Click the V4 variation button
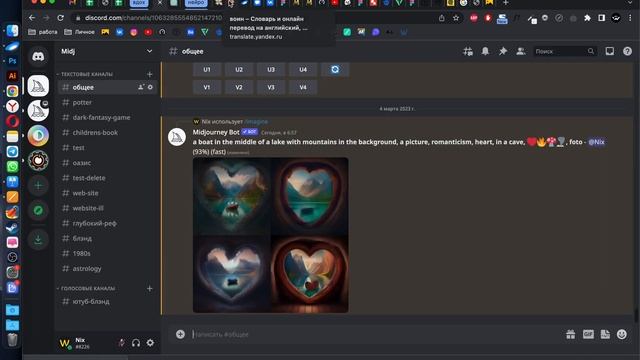This screenshot has width=640, height=360. pyautogui.click(x=303, y=87)
